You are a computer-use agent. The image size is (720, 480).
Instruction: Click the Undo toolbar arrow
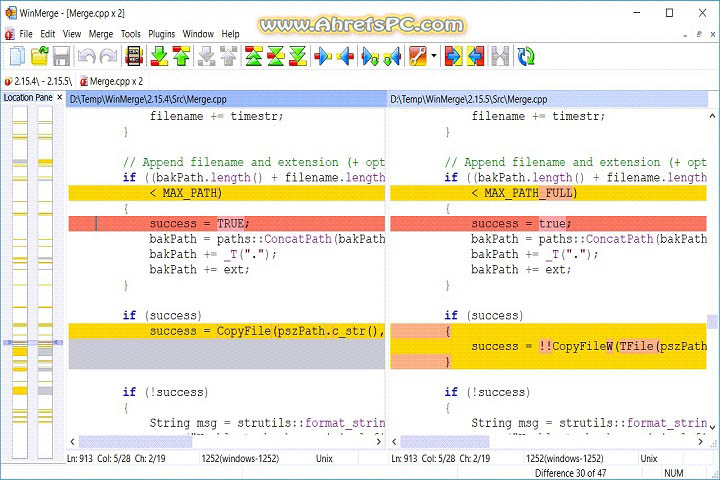point(86,56)
